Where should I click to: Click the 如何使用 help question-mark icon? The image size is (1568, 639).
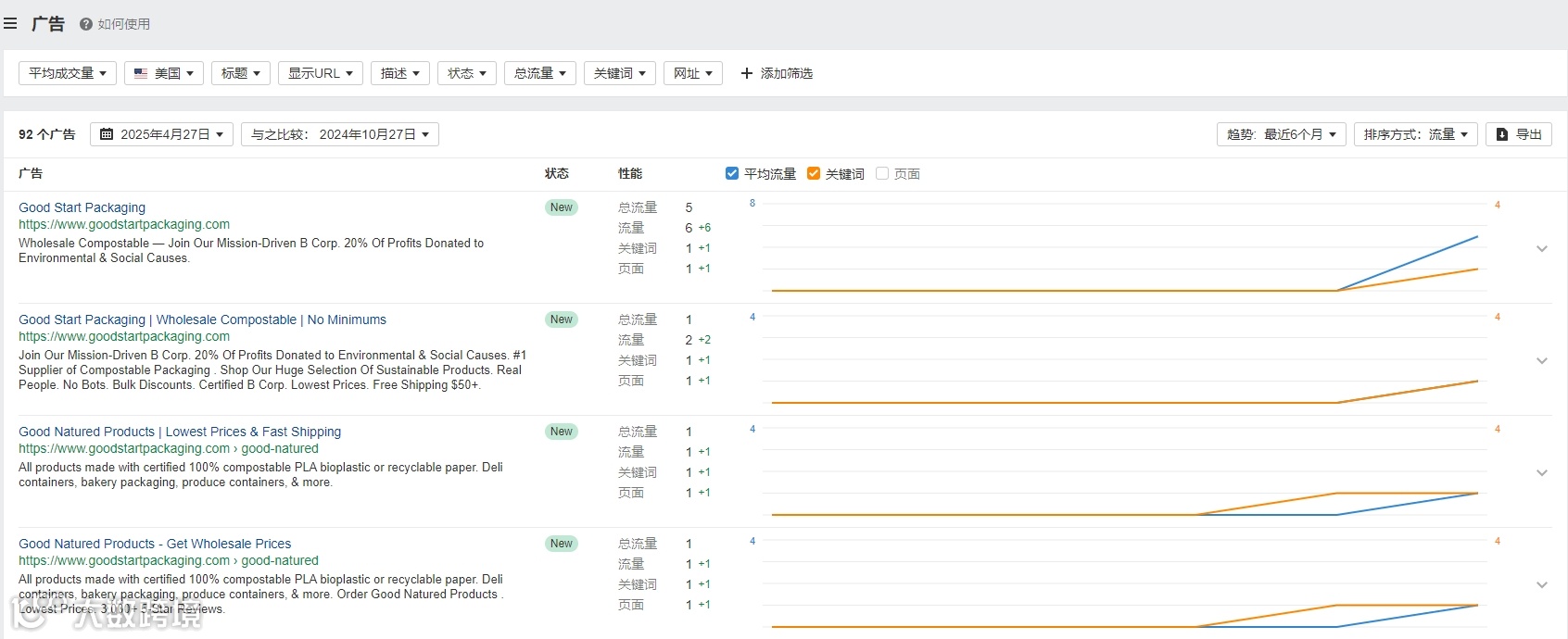(86, 24)
